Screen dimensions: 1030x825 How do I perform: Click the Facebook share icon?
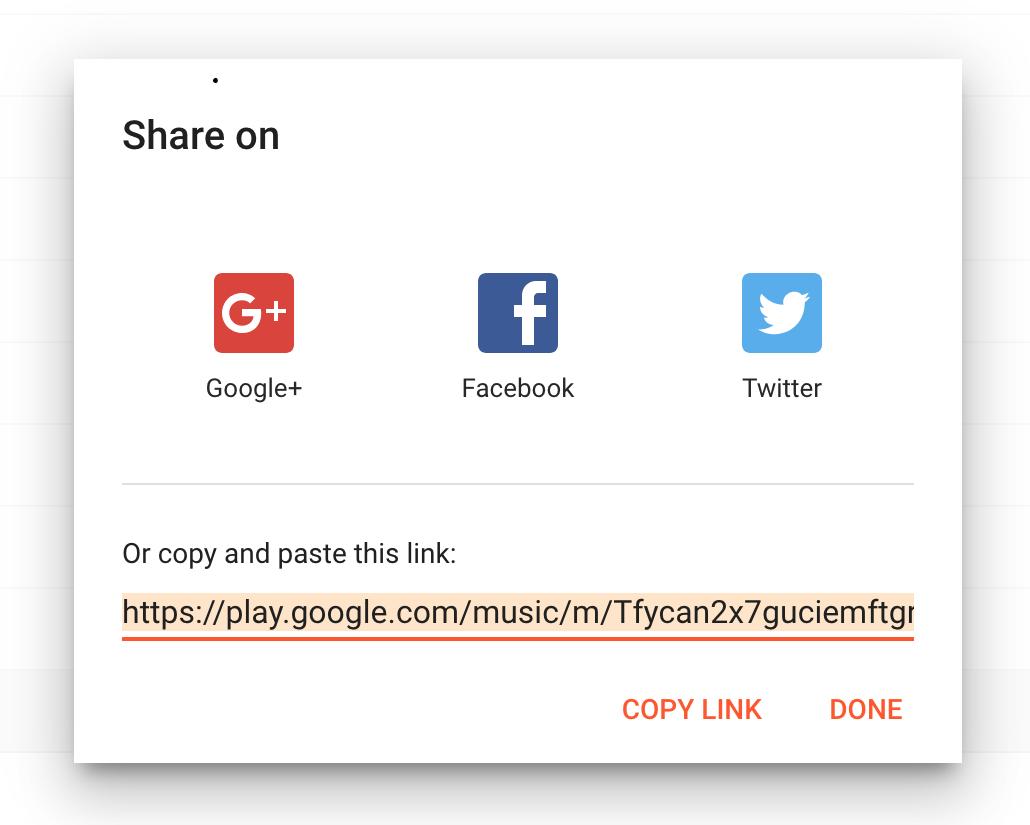click(x=518, y=313)
